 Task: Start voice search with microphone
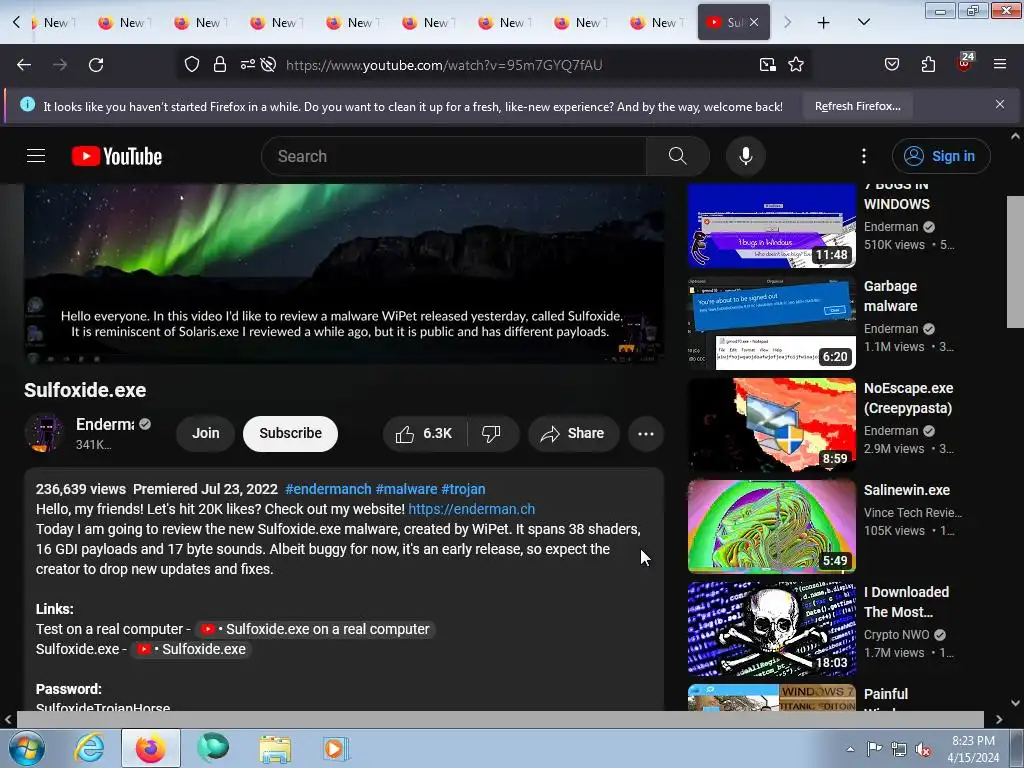(x=745, y=156)
